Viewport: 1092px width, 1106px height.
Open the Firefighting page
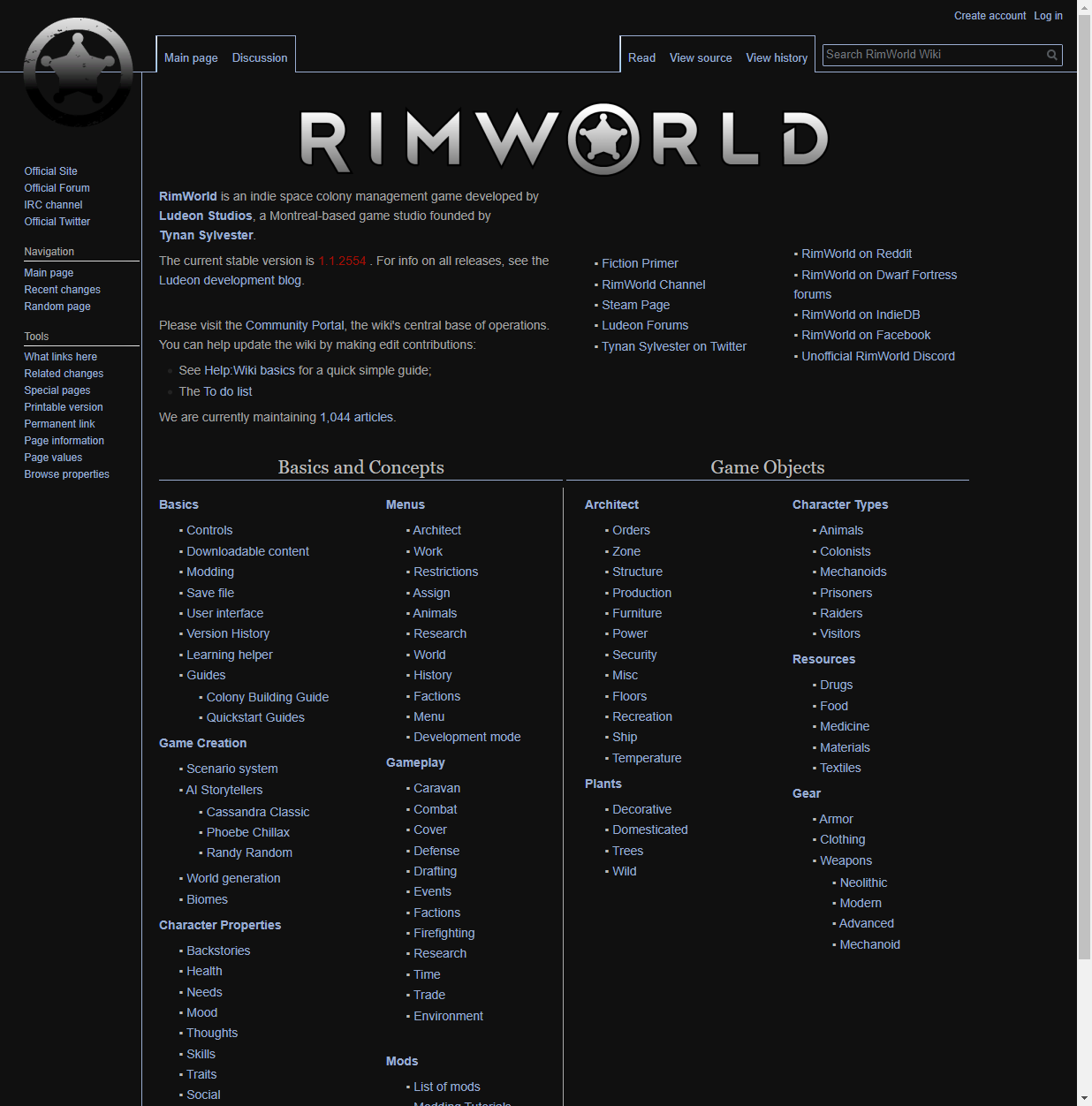(444, 933)
